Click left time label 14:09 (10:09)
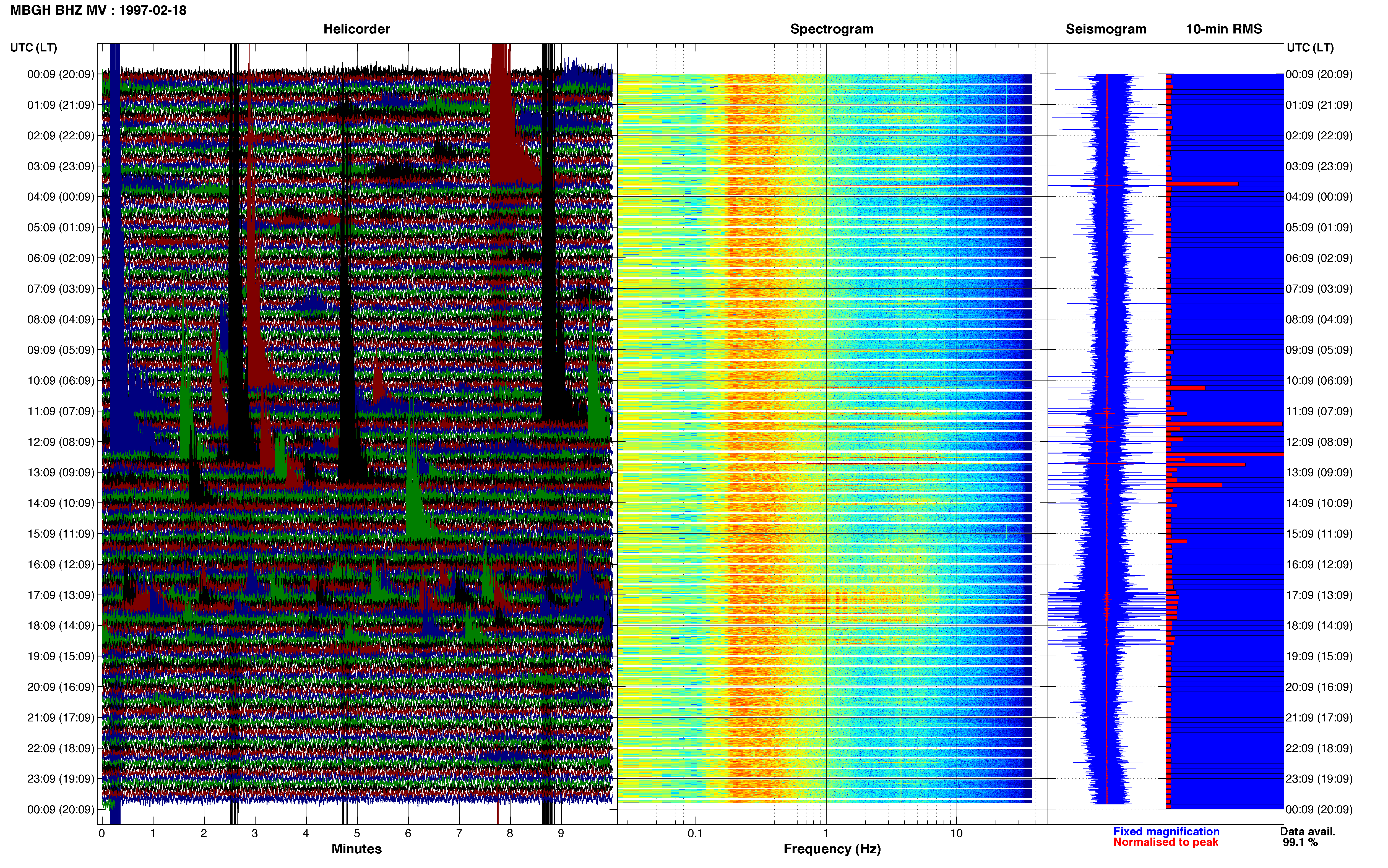The image size is (1388, 868). 61,504
